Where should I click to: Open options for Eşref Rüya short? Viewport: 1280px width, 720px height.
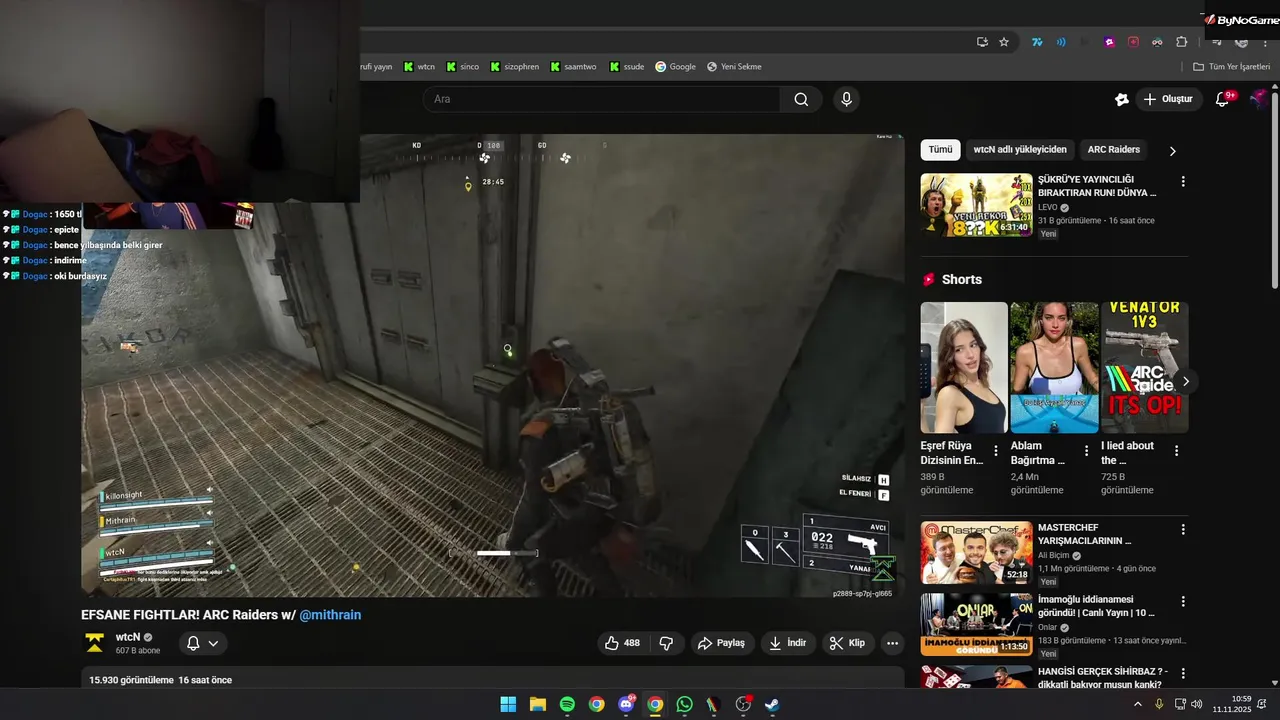pos(995,451)
